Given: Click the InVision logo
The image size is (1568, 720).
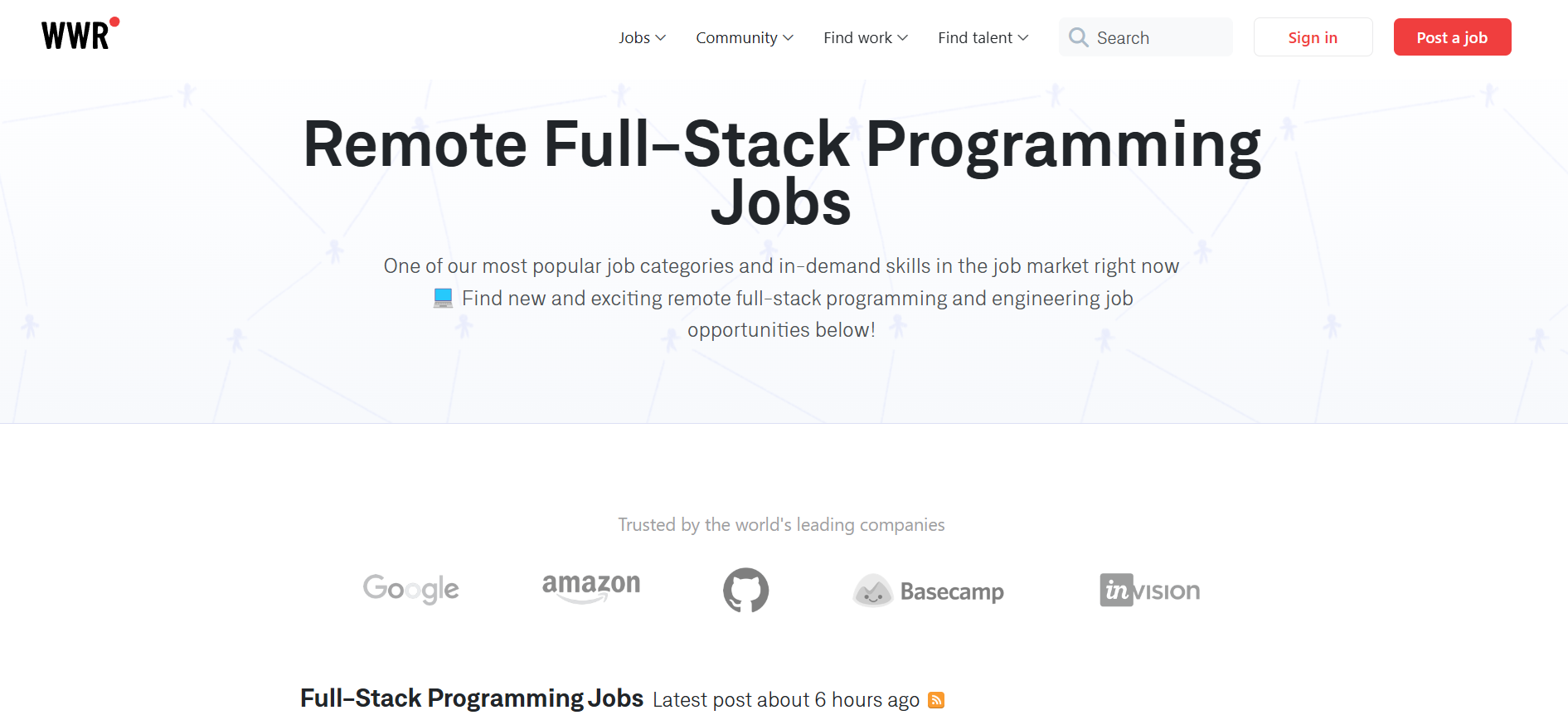Looking at the screenshot, I should click(x=1150, y=590).
